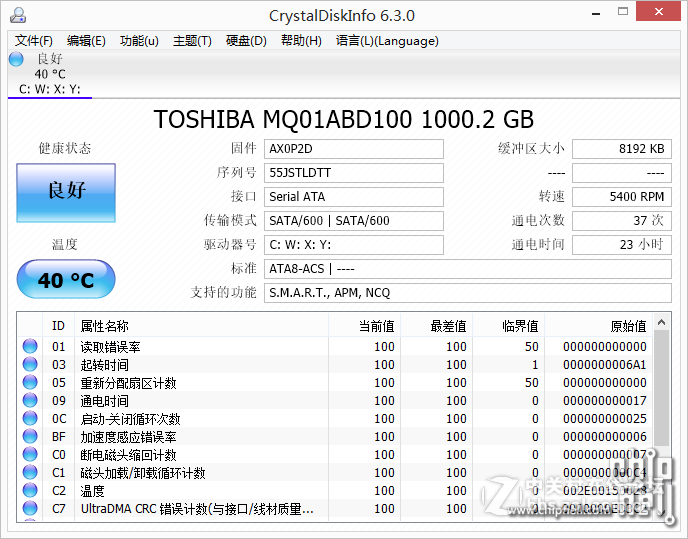Click the scroll up arrow of SMART list
688x539 pixels.
[662, 323]
